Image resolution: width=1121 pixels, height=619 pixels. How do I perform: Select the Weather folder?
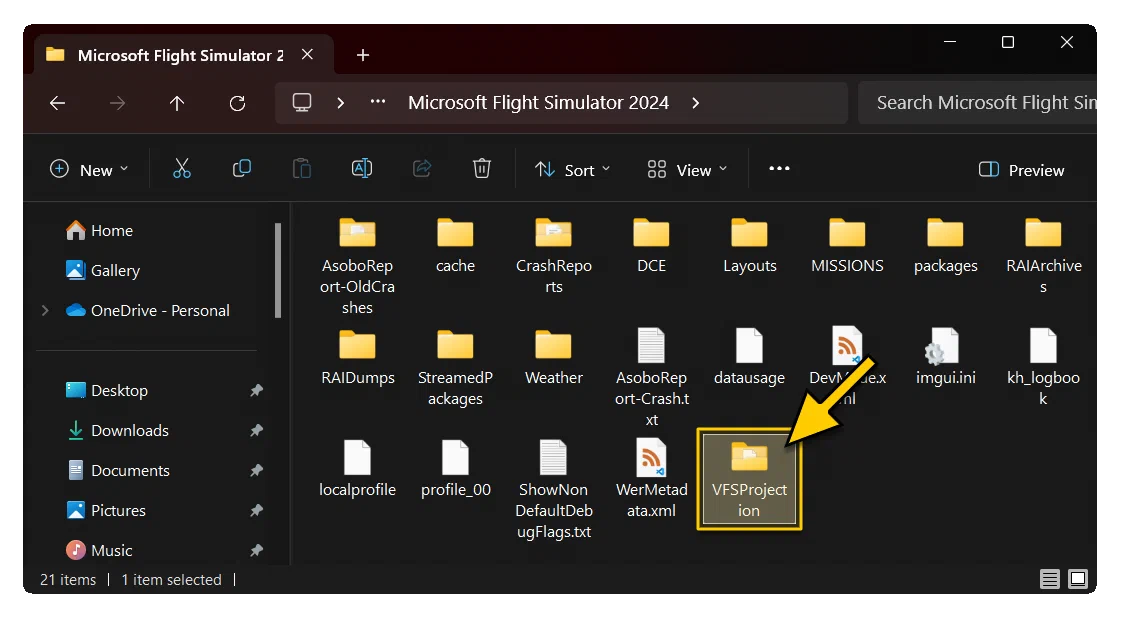[x=554, y=357]
